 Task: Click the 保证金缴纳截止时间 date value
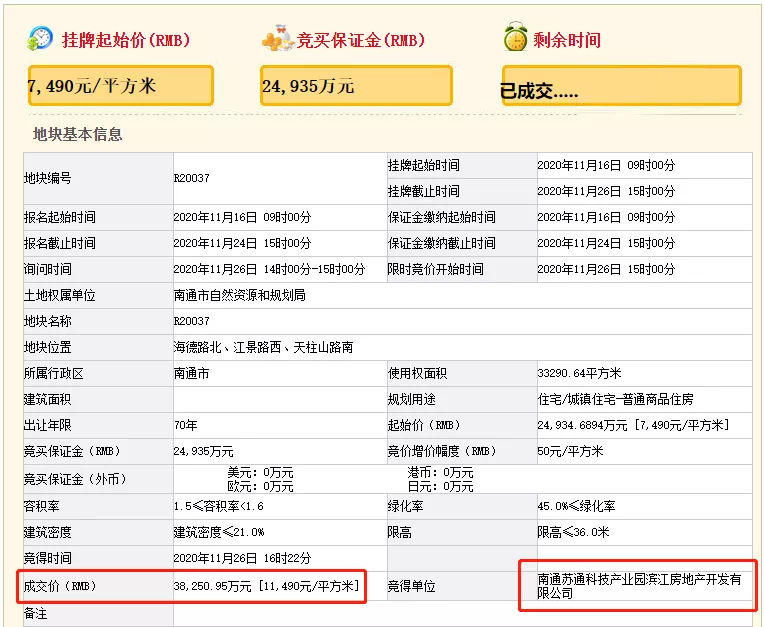[x=606, y=243]
